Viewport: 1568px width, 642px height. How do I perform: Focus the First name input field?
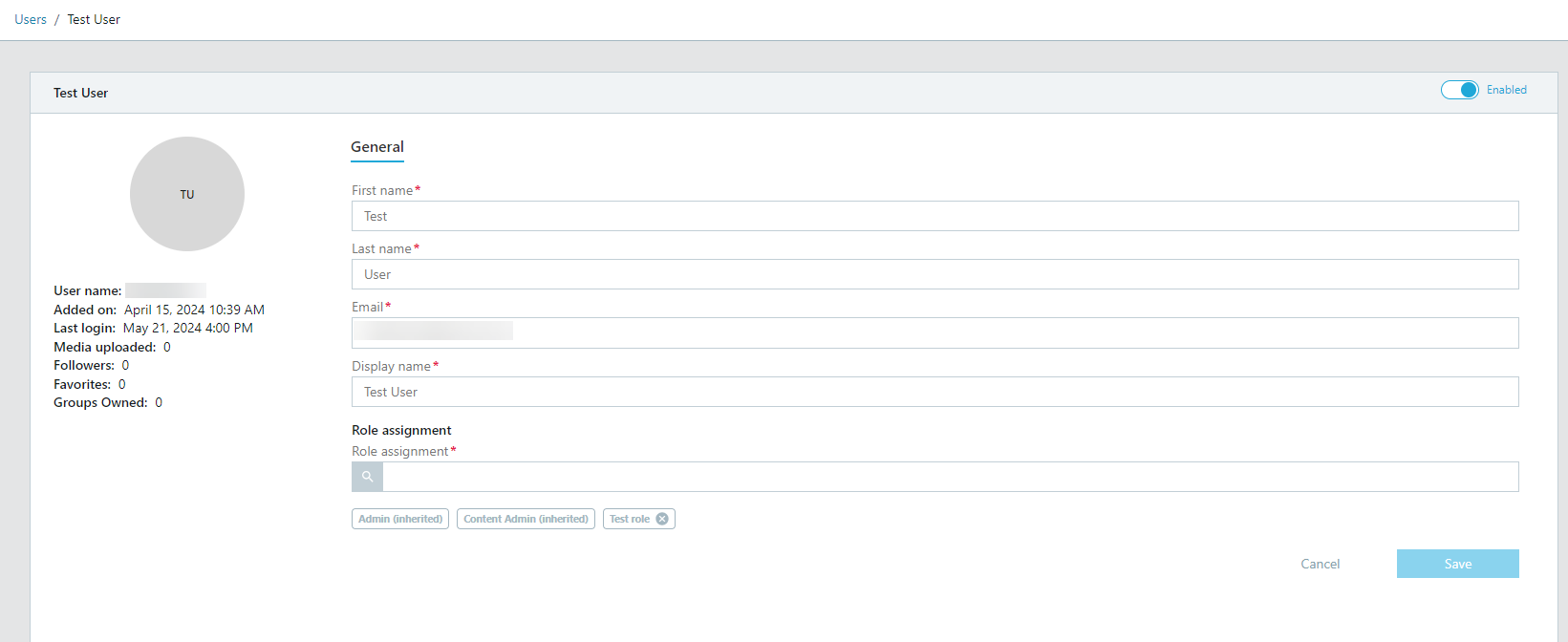tap(934, 216)
